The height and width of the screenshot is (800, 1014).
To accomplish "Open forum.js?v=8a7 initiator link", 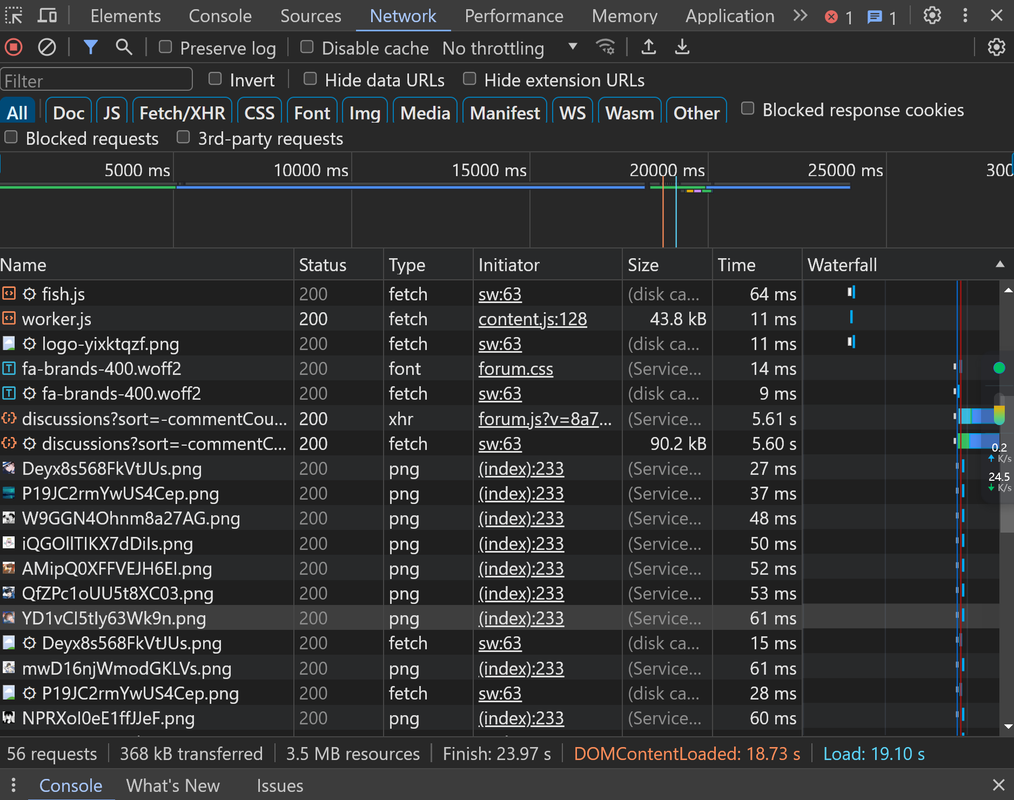I will (545, 418).
